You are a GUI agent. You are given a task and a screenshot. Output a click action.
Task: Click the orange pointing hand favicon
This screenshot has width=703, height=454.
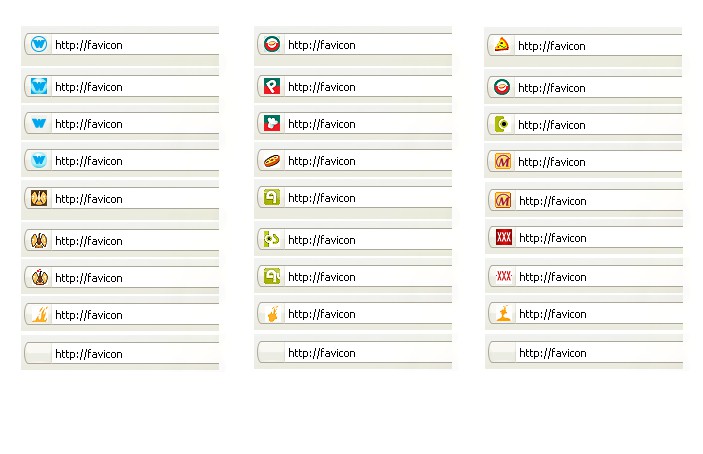pos(271,314)
